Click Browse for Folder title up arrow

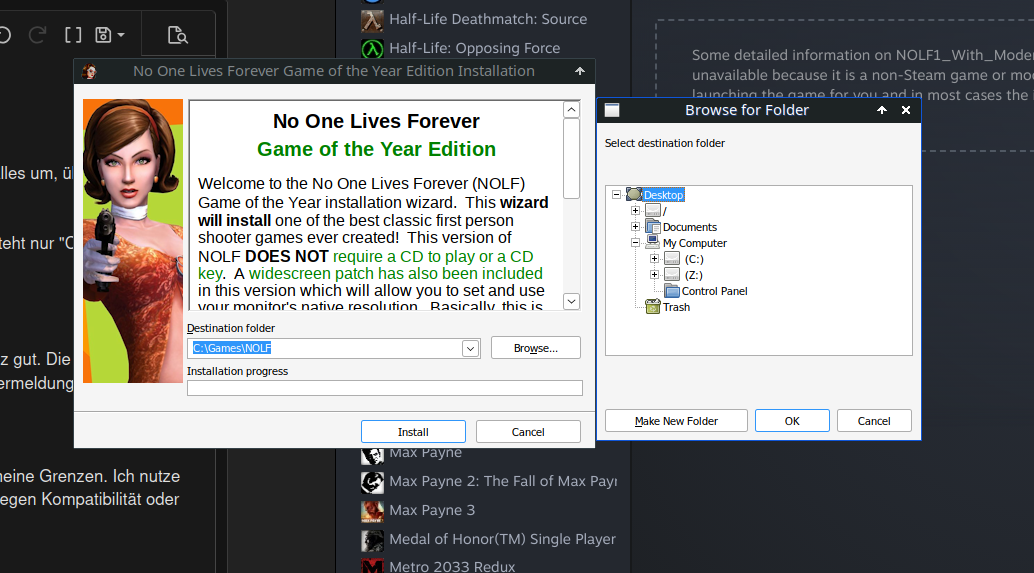tap(882, 110)
